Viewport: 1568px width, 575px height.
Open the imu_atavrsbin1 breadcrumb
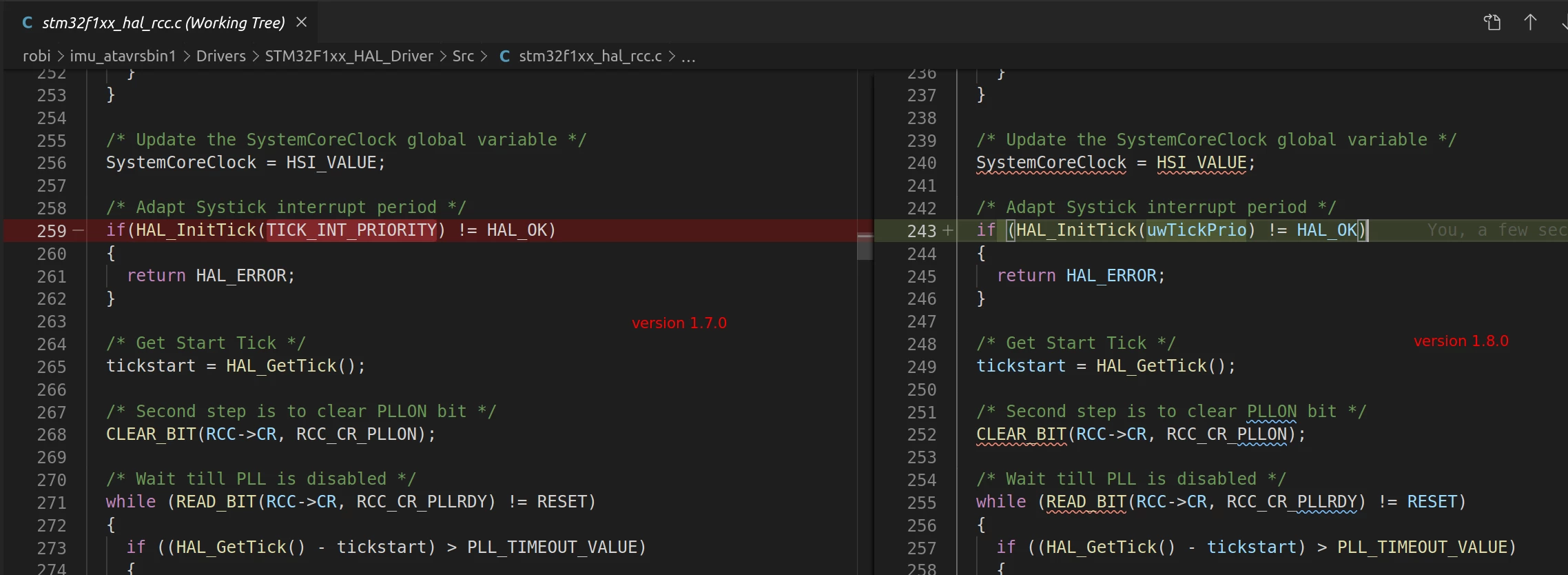click(x=123, y=56)
